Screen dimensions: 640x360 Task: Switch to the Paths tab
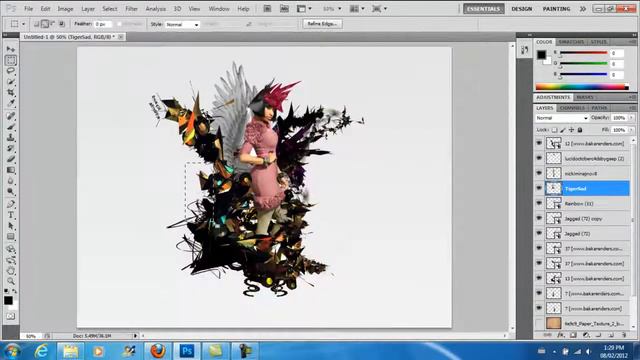599,108
